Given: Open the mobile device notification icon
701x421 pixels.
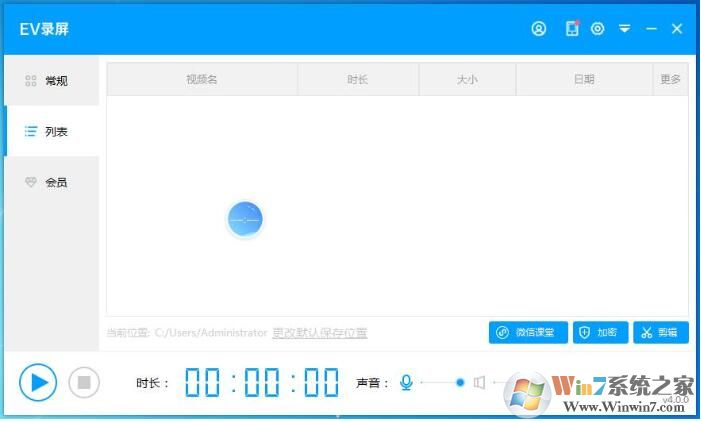Looking at the screenshot, I should tap(572, 29).
